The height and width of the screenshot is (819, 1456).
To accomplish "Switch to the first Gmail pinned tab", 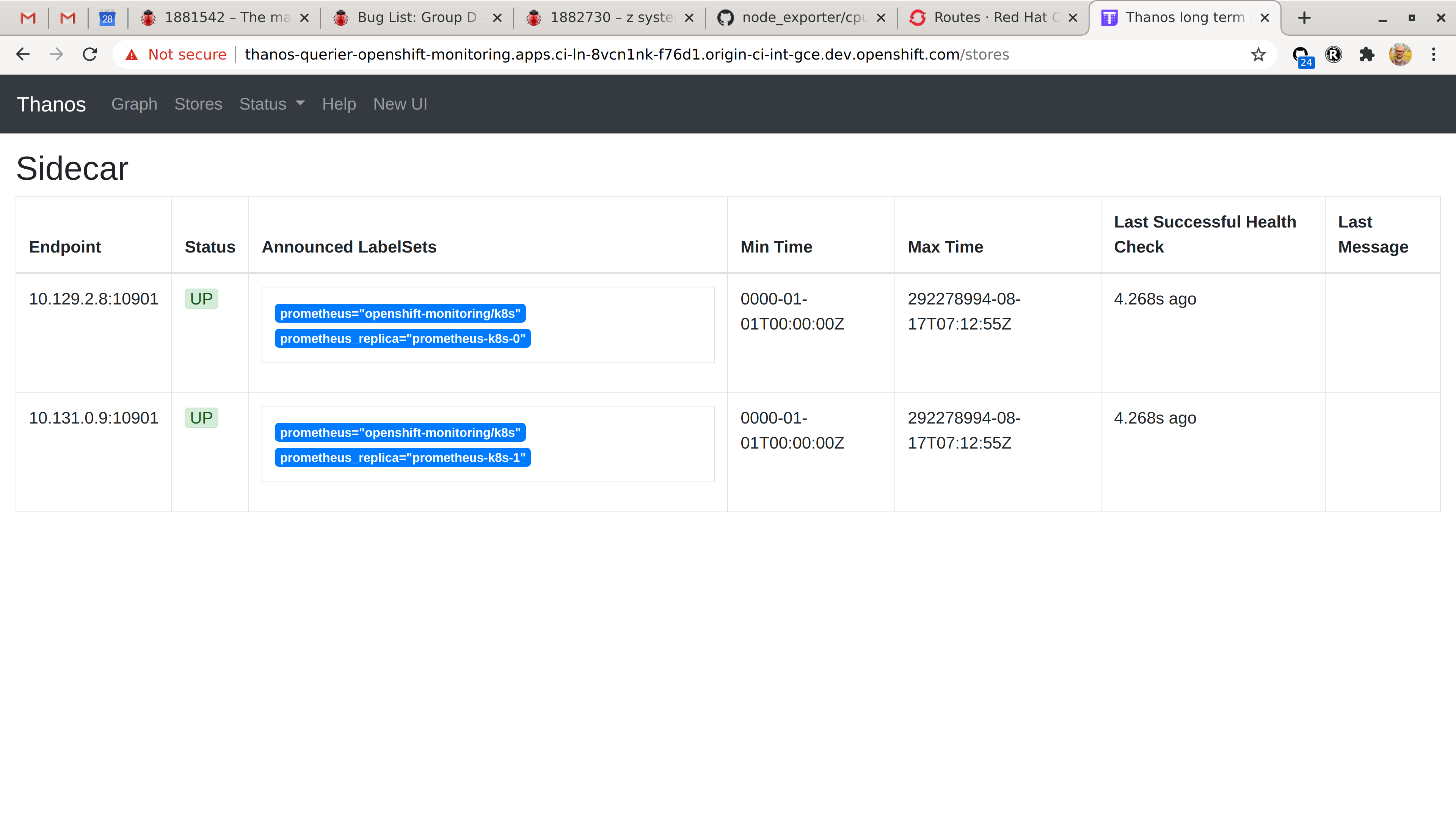I will pos(28,18).
